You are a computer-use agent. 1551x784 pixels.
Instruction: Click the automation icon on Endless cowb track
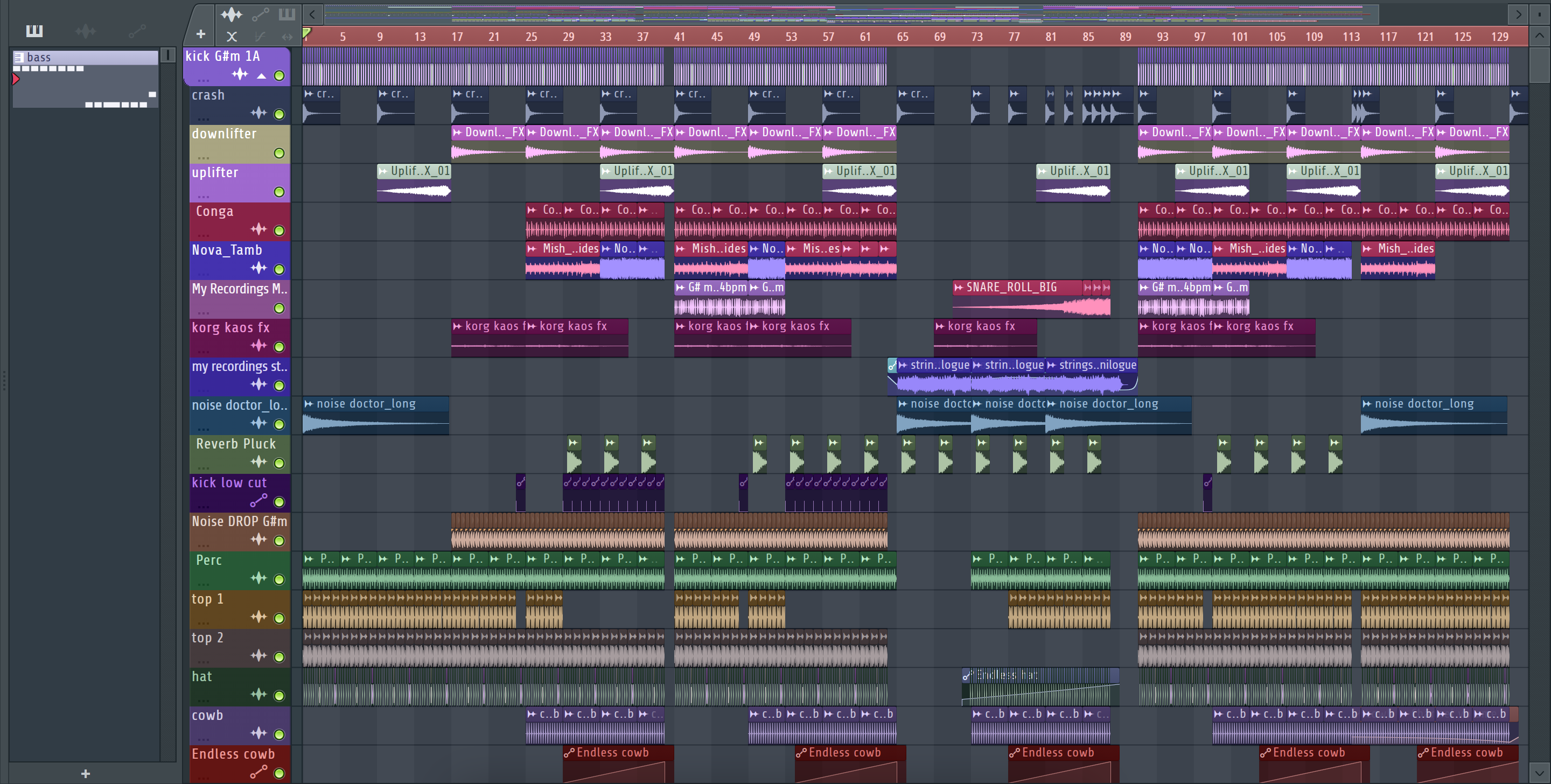click(x=259, y=772)
